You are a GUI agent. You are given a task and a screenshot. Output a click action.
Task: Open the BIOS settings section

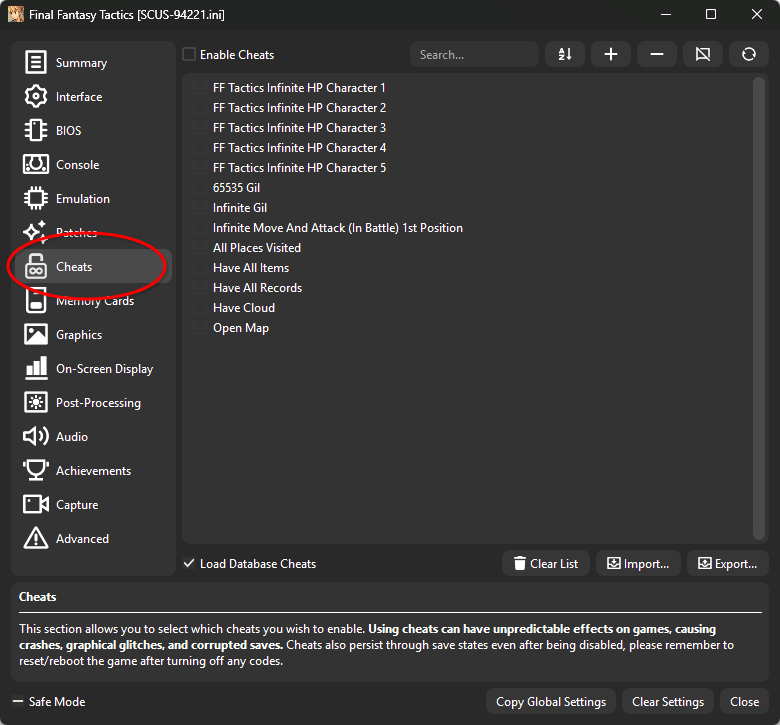[68, 131]
